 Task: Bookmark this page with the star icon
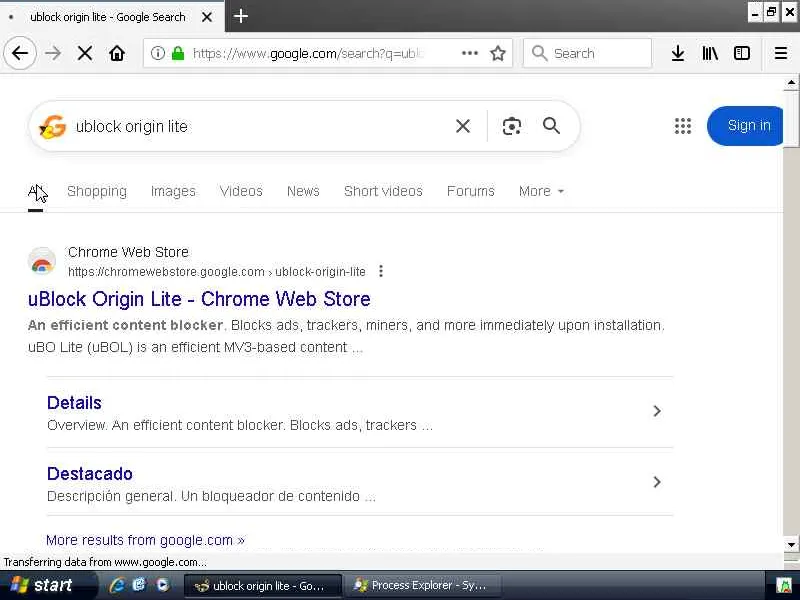click(497, 53)
